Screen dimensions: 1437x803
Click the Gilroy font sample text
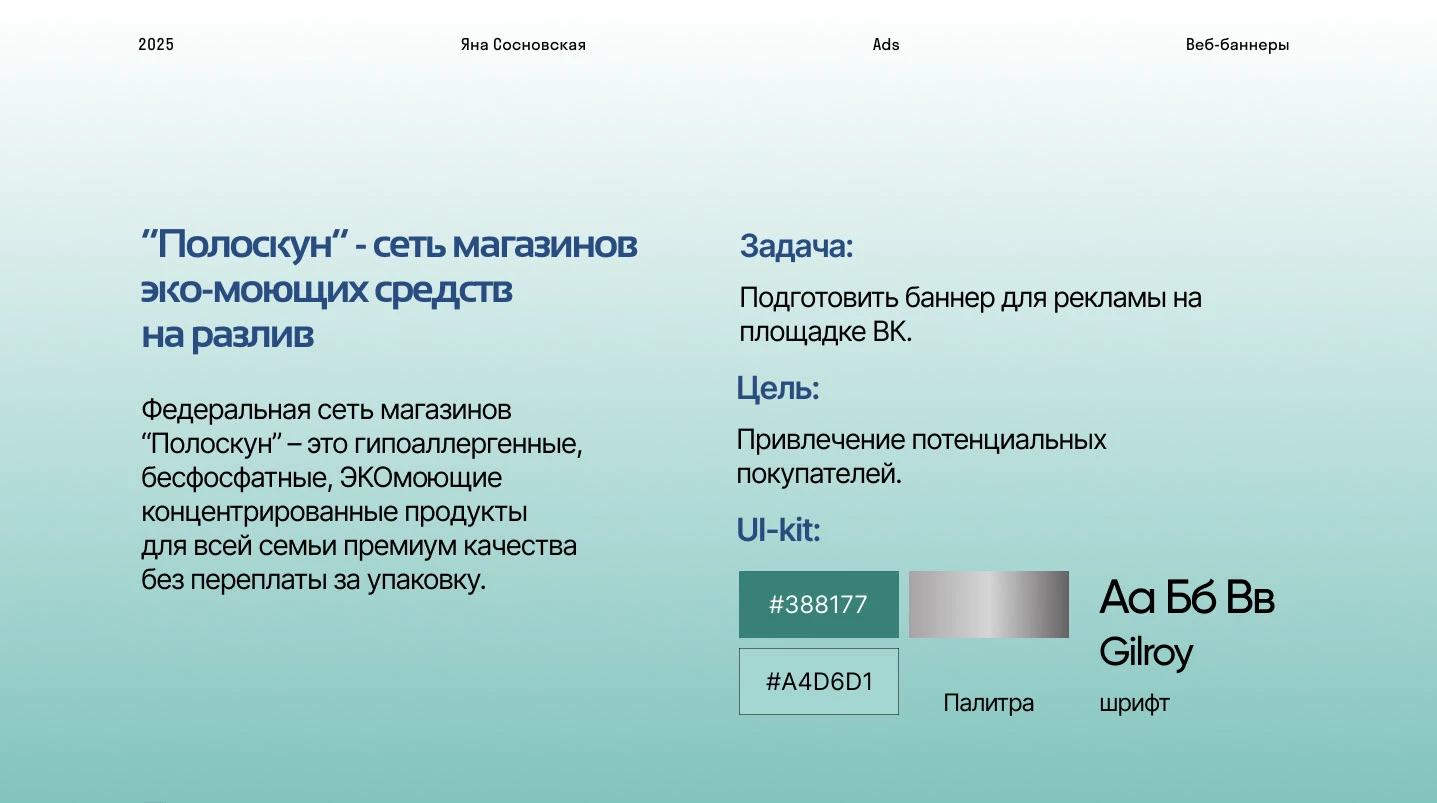(1146, 652)
